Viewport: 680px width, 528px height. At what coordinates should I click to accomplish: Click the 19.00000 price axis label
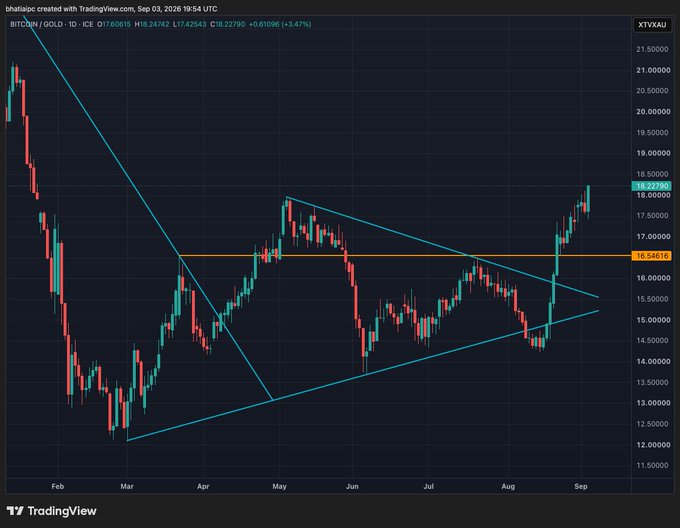coord(652,153)
